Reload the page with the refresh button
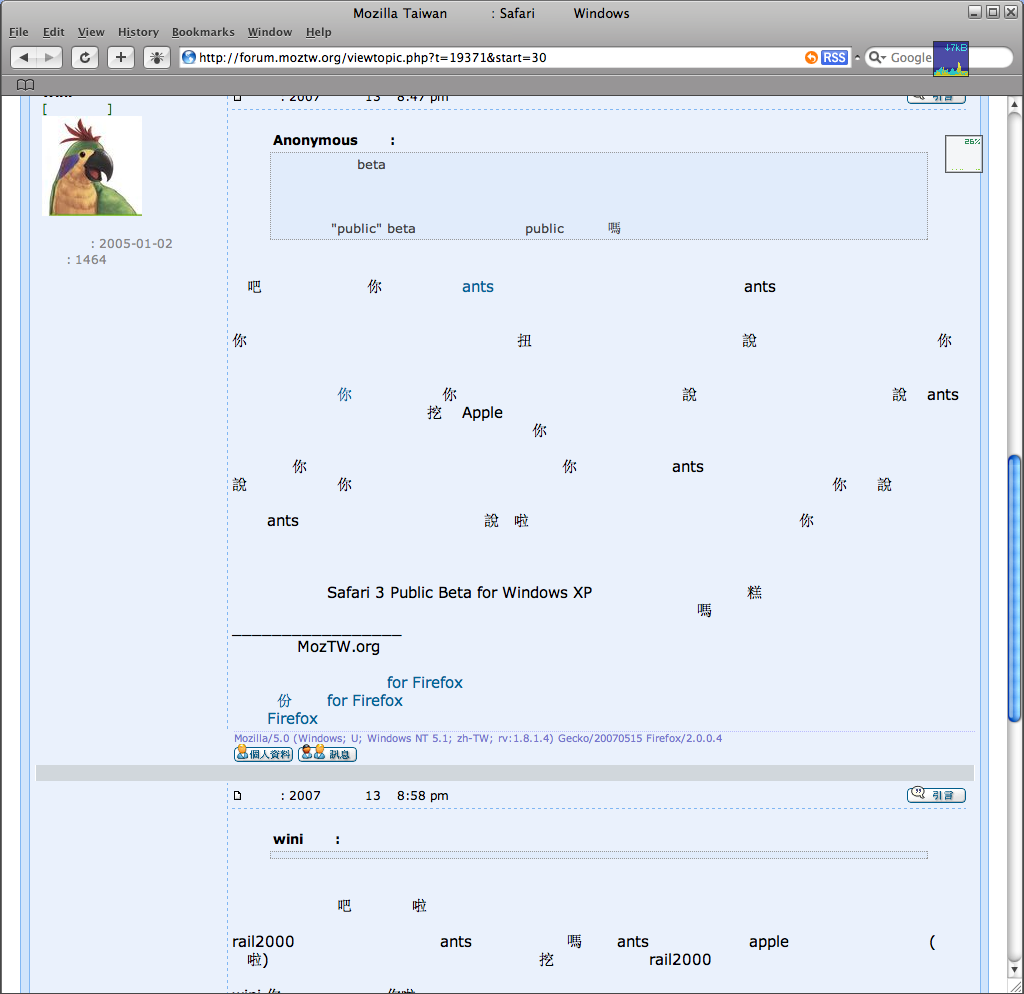Viewport: 1024px width, 994px height. click(x=85, y=57)
